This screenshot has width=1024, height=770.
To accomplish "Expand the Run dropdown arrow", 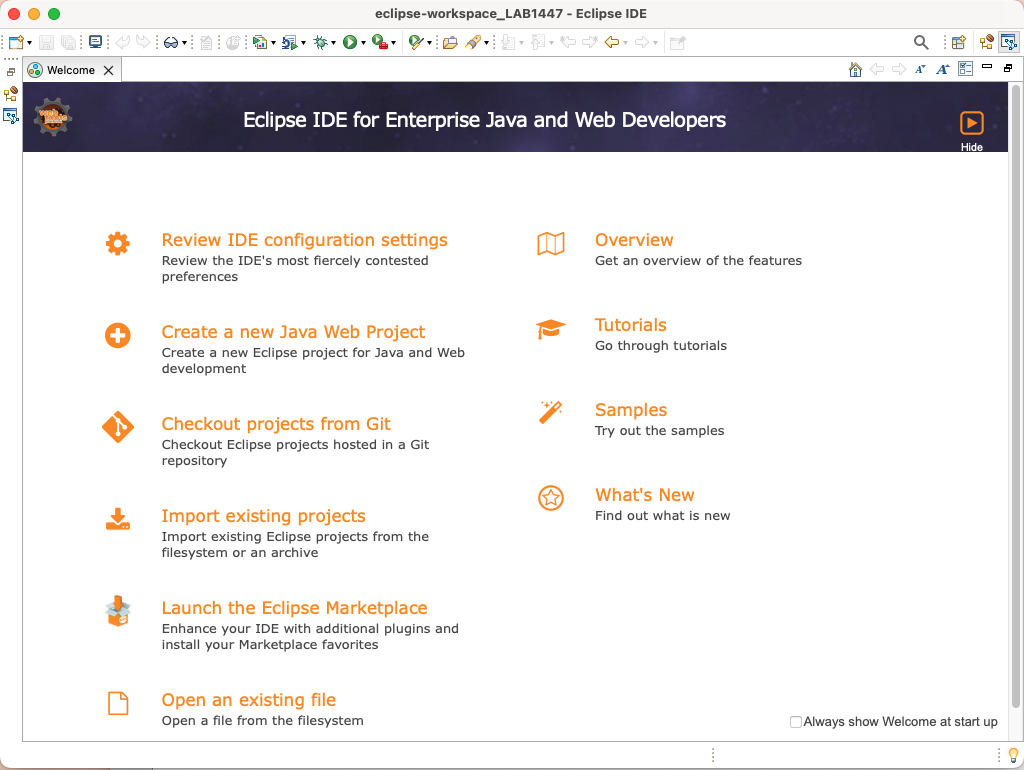I will [x=363, y=43].
